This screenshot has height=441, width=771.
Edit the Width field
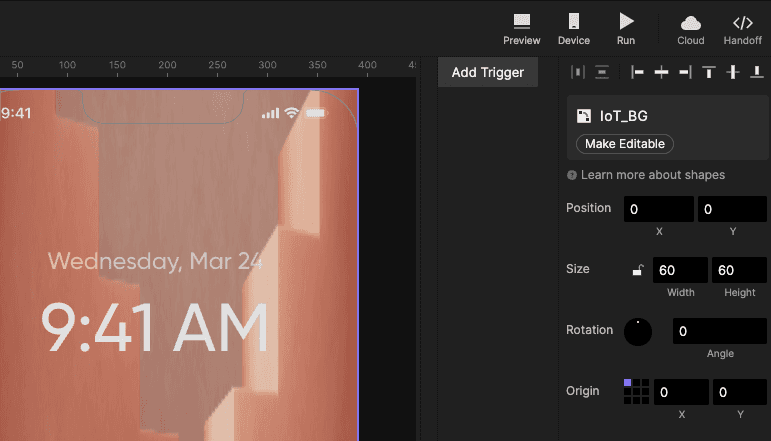pyautogui.click(x=680, y=270)
